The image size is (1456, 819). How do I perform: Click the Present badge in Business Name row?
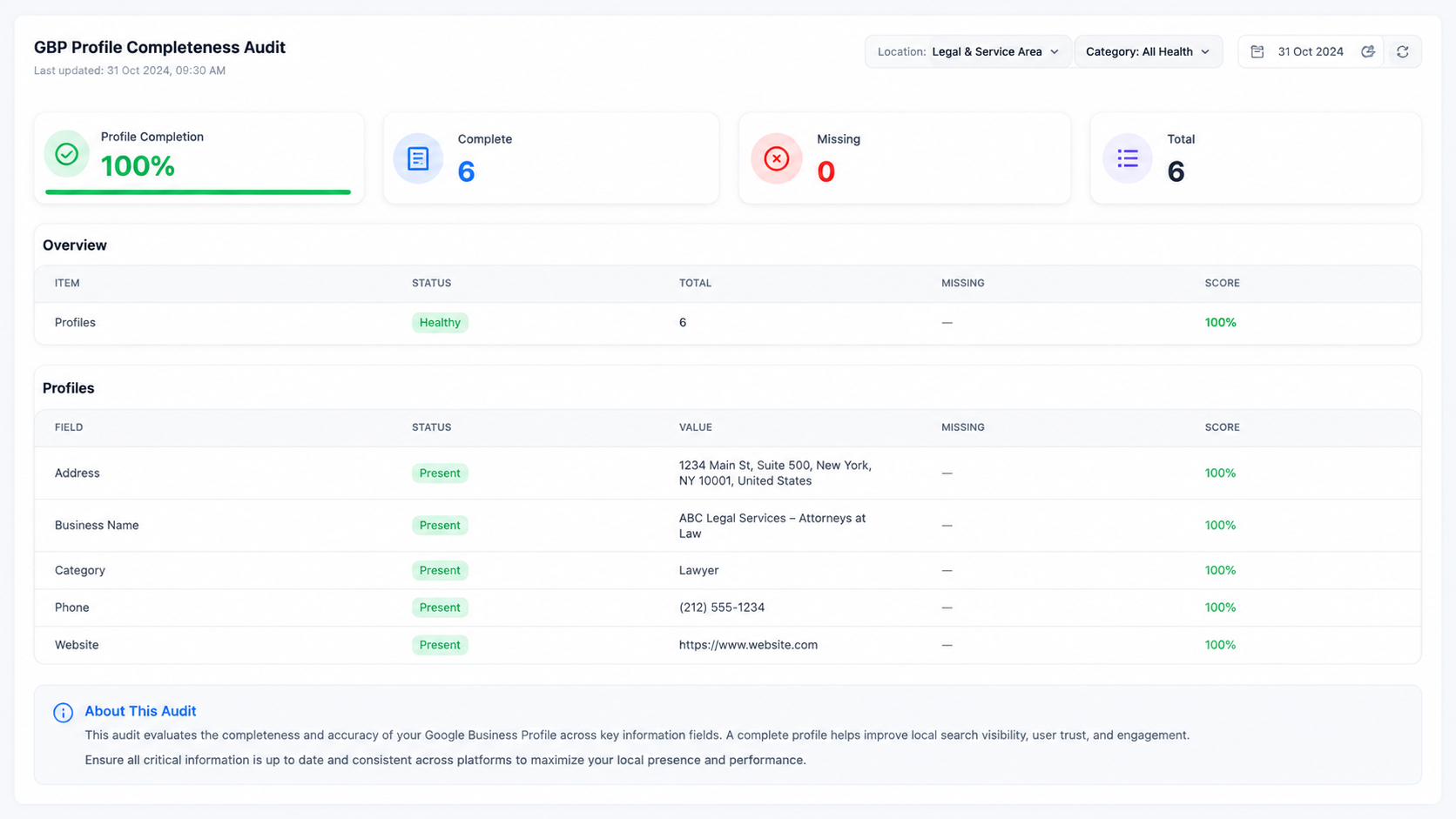click(x=440, y=526)
